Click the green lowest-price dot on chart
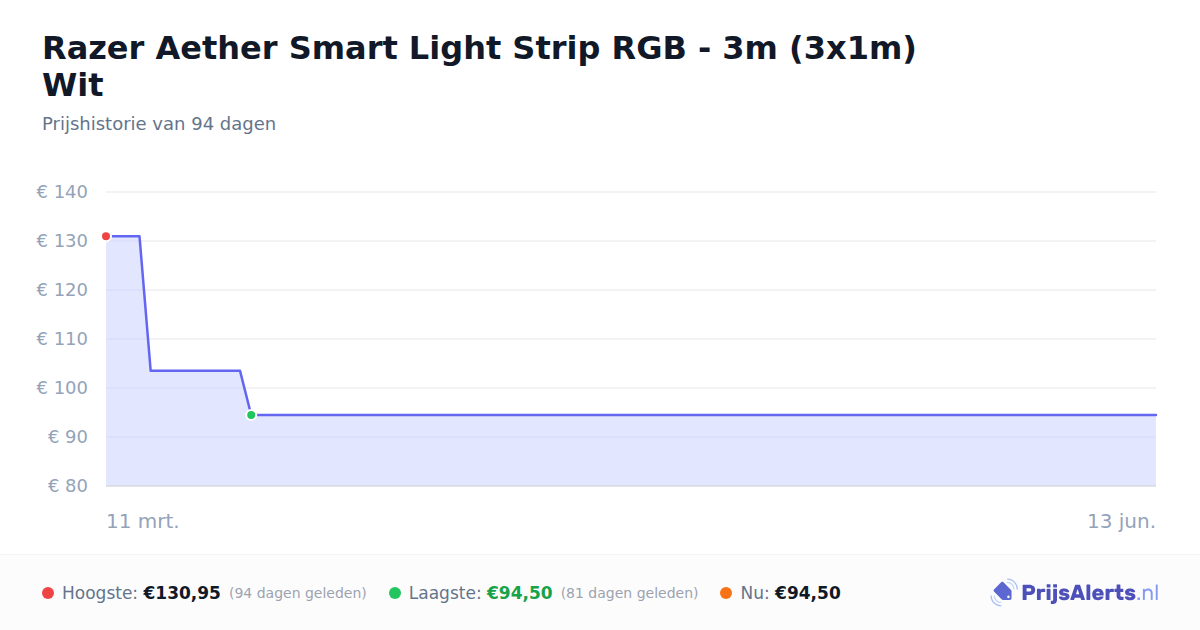Screen dimensions: 1200x630 pyautogui.click(x=251, y=415)
